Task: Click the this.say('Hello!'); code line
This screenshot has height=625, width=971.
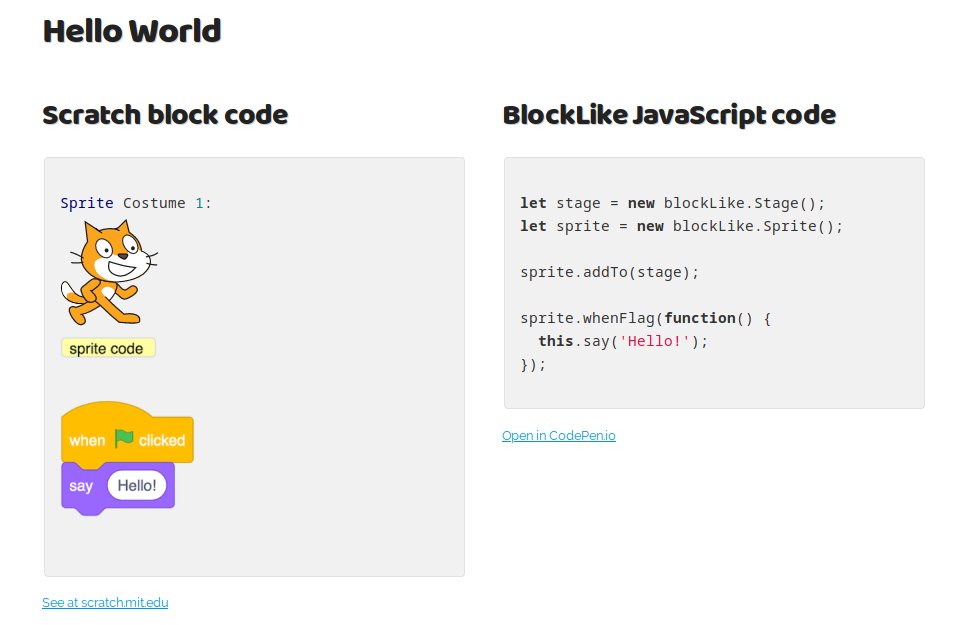Action: click(x=623, y=341)
